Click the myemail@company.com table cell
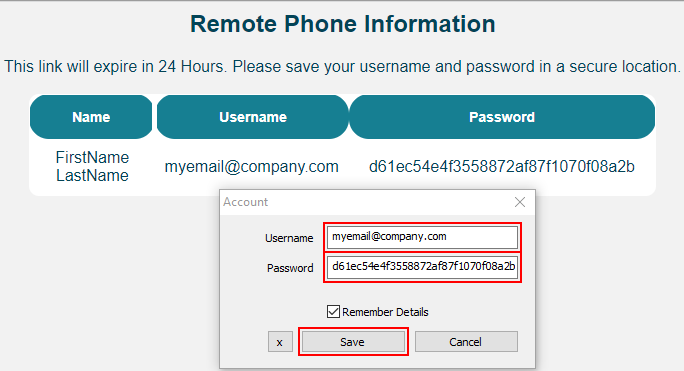The image size is (684, 371). (x=252, y=166)
